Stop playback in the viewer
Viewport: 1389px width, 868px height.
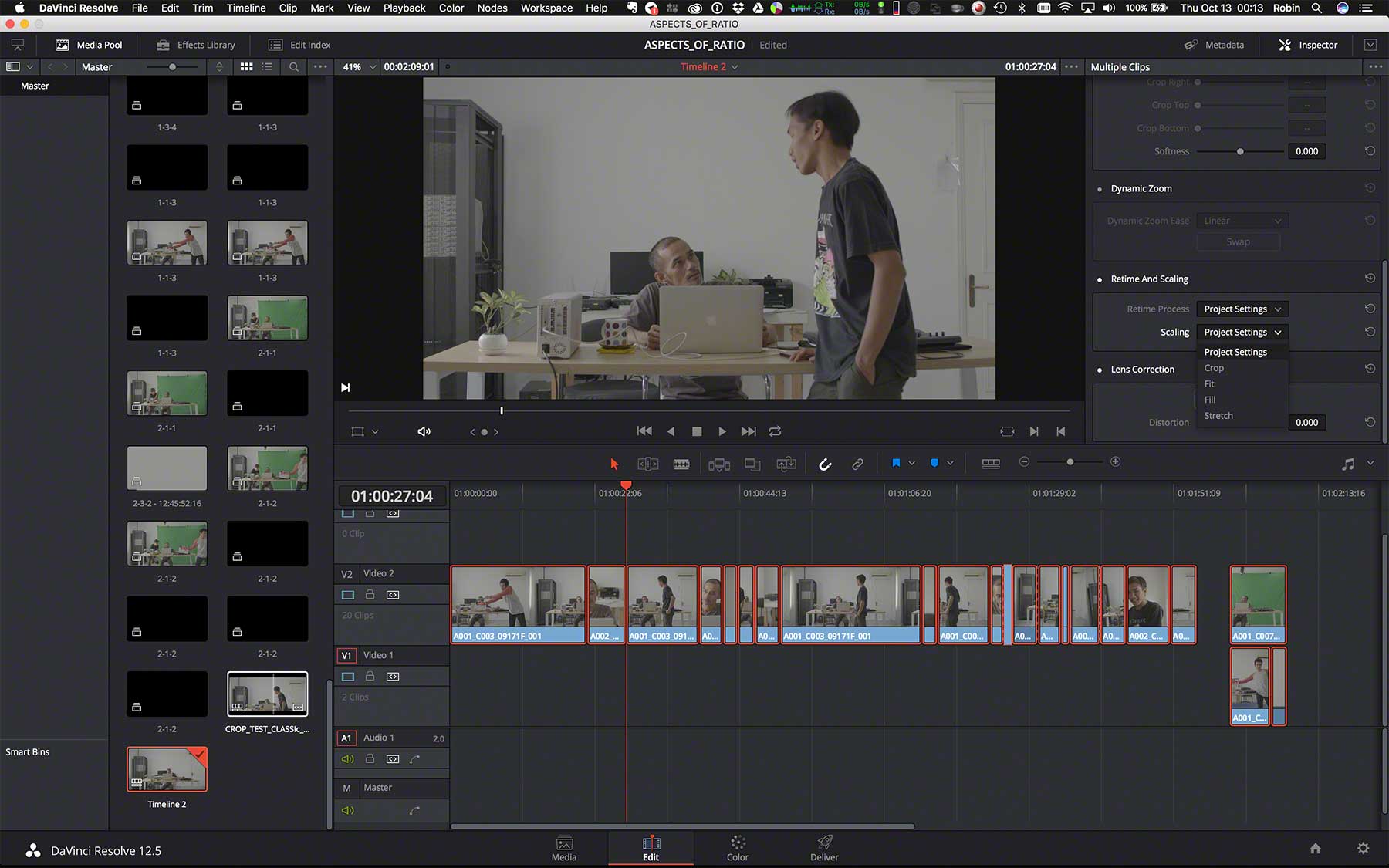click(x=697, y=431)
